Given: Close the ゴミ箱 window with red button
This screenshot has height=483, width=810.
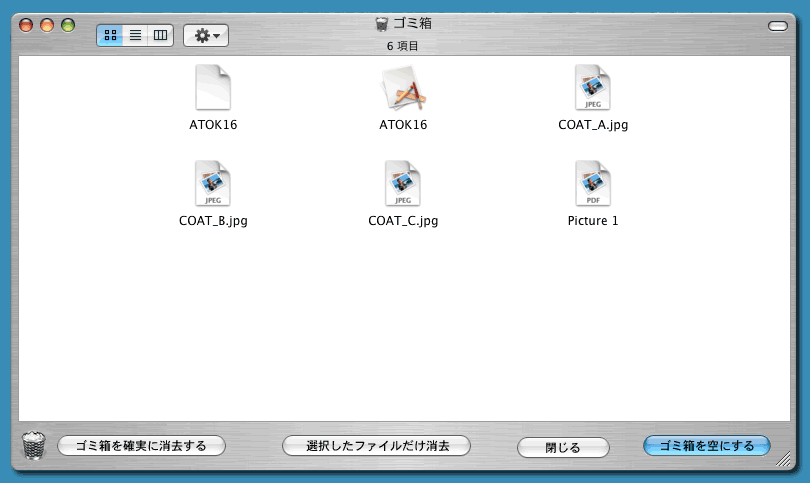Looking at the screenshot, I should point(26,25).
